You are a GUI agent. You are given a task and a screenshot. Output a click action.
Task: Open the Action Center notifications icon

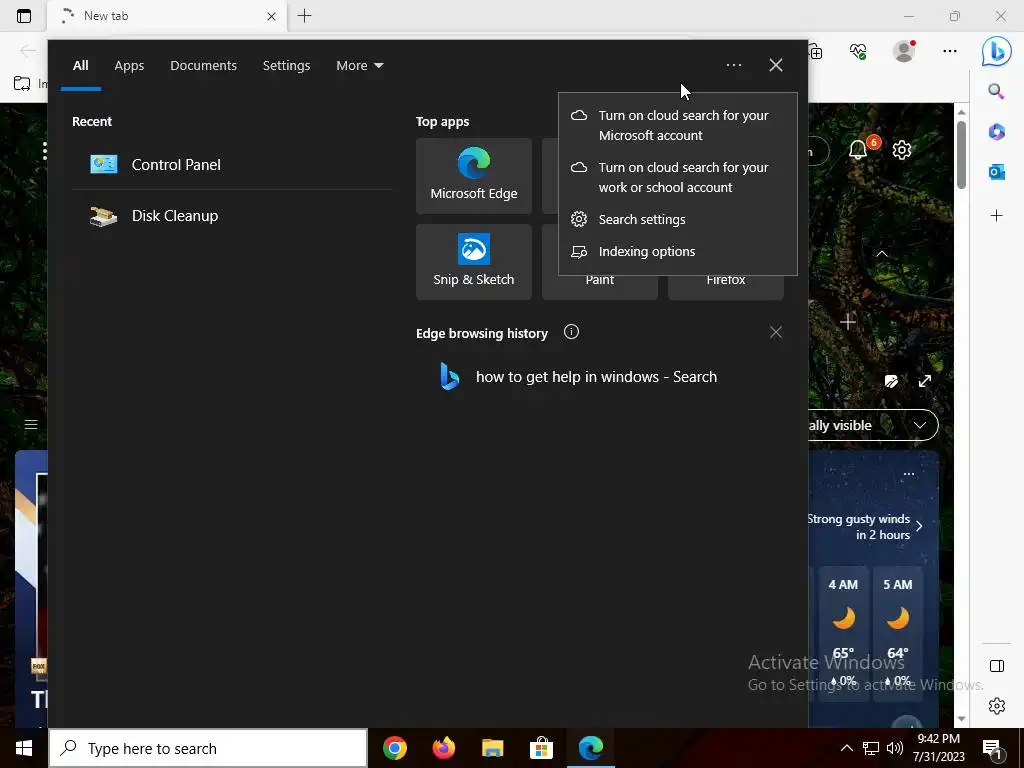click(x=992, y=749)
